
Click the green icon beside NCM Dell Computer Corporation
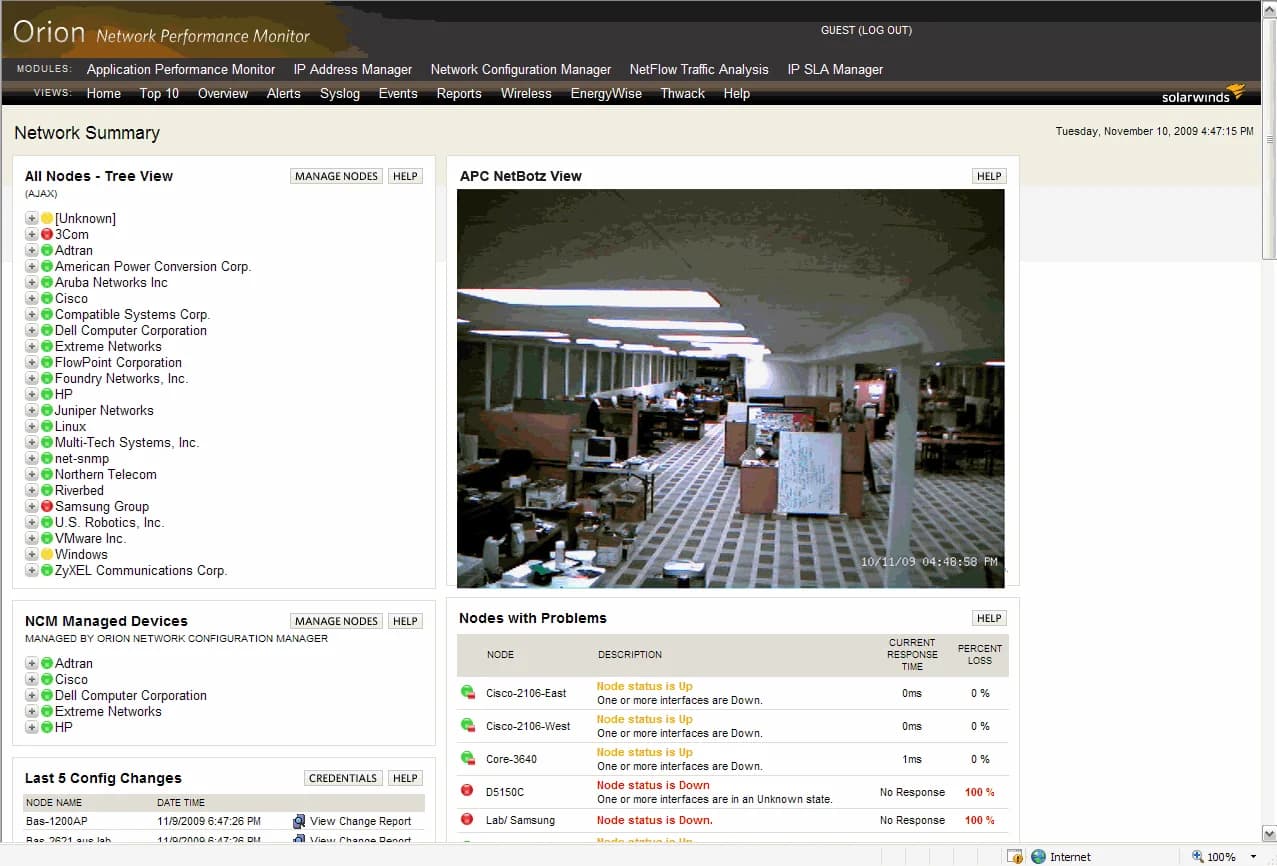pos(47,695)
